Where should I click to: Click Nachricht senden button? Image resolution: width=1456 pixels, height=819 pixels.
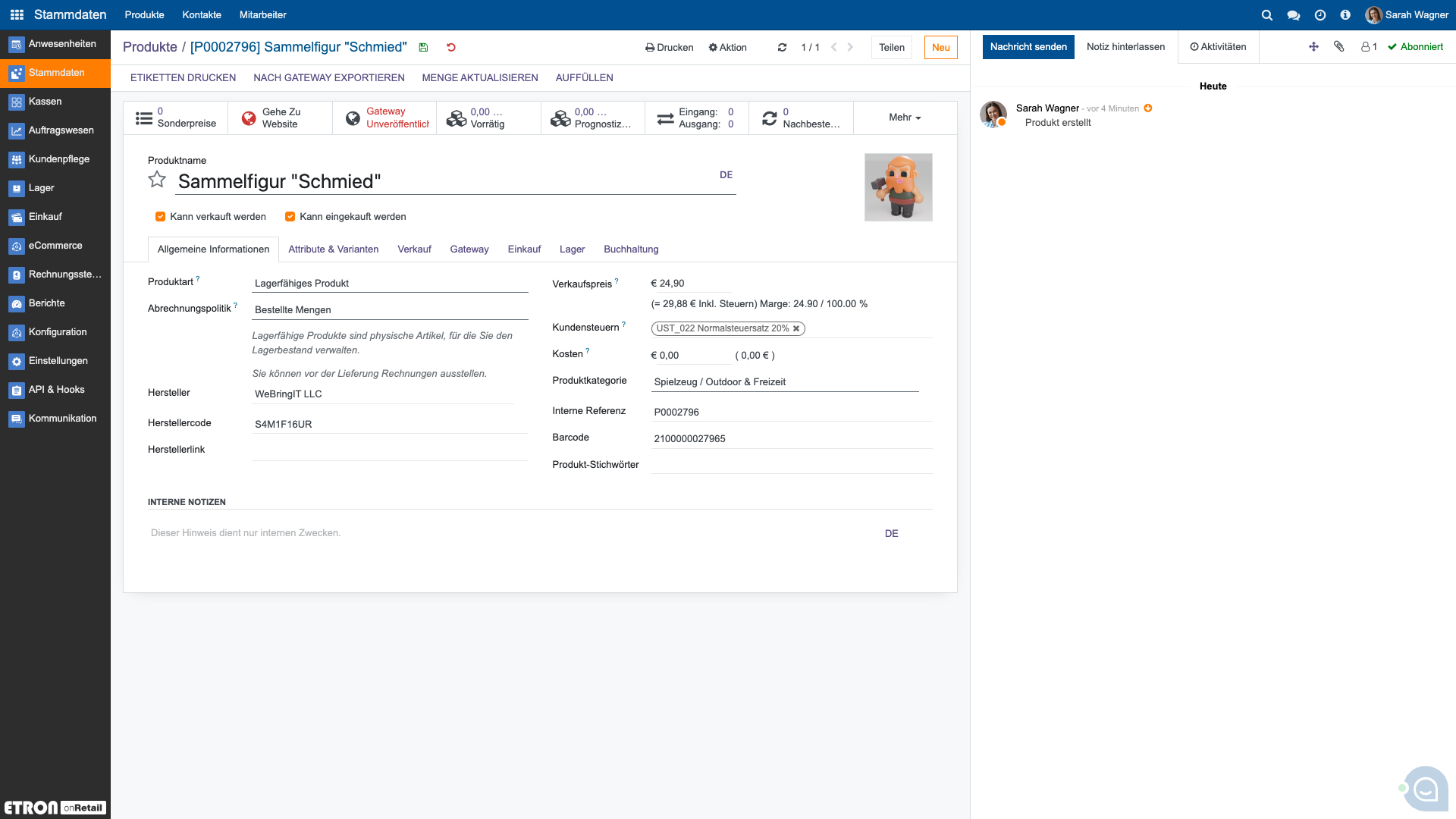click(1028, 46)
